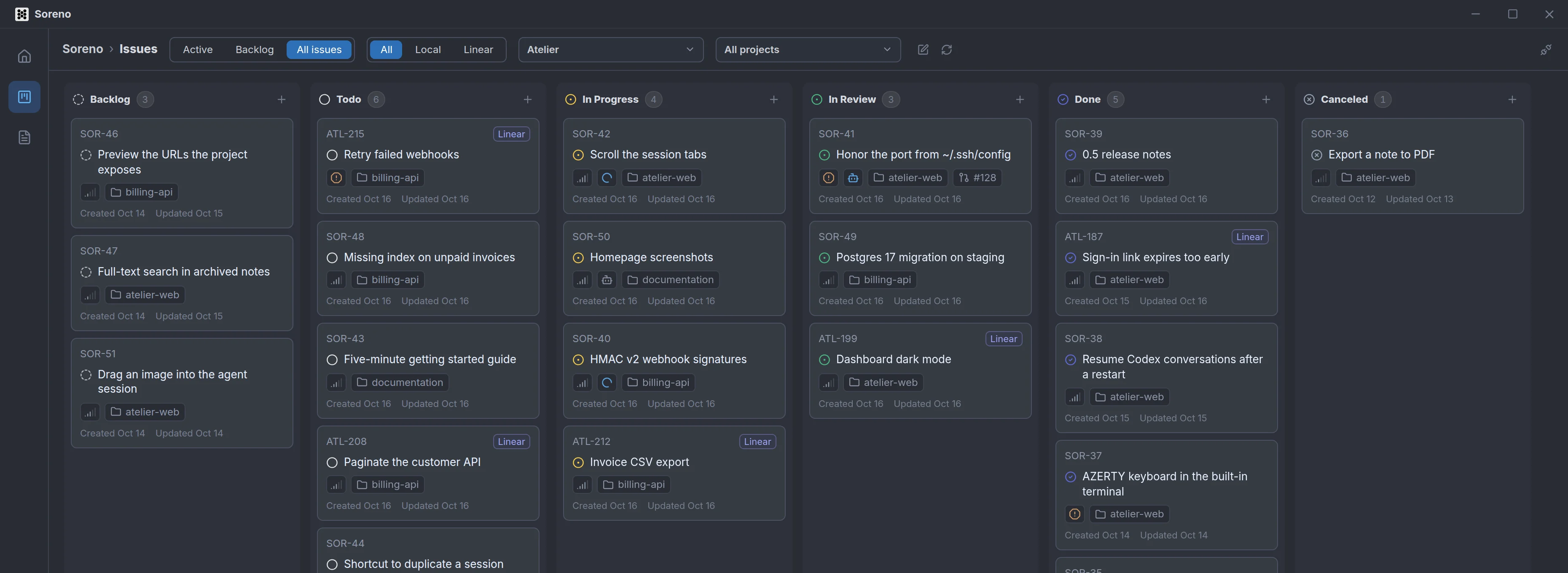Click the running session spinner on SOR-42

click(x=607, y=178)
